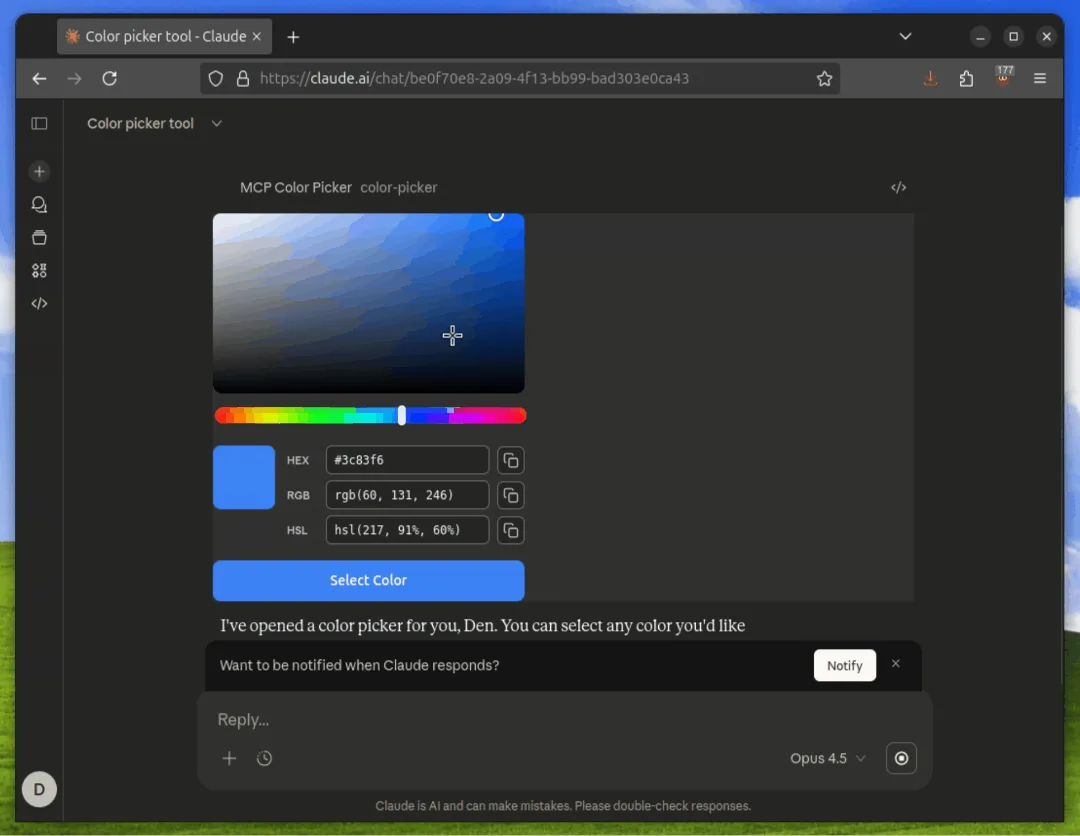Close the Color picker tool tab

click(257, 36)
